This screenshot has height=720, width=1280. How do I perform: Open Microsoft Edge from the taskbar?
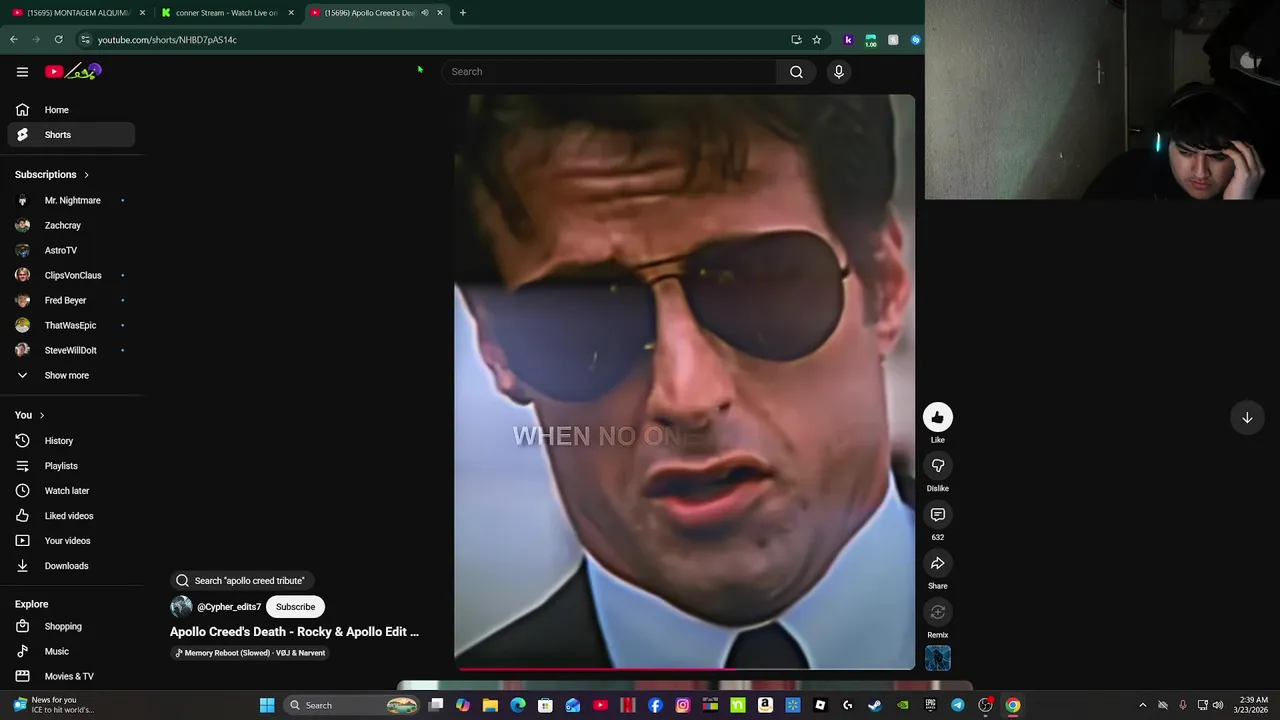coord(518,705)
